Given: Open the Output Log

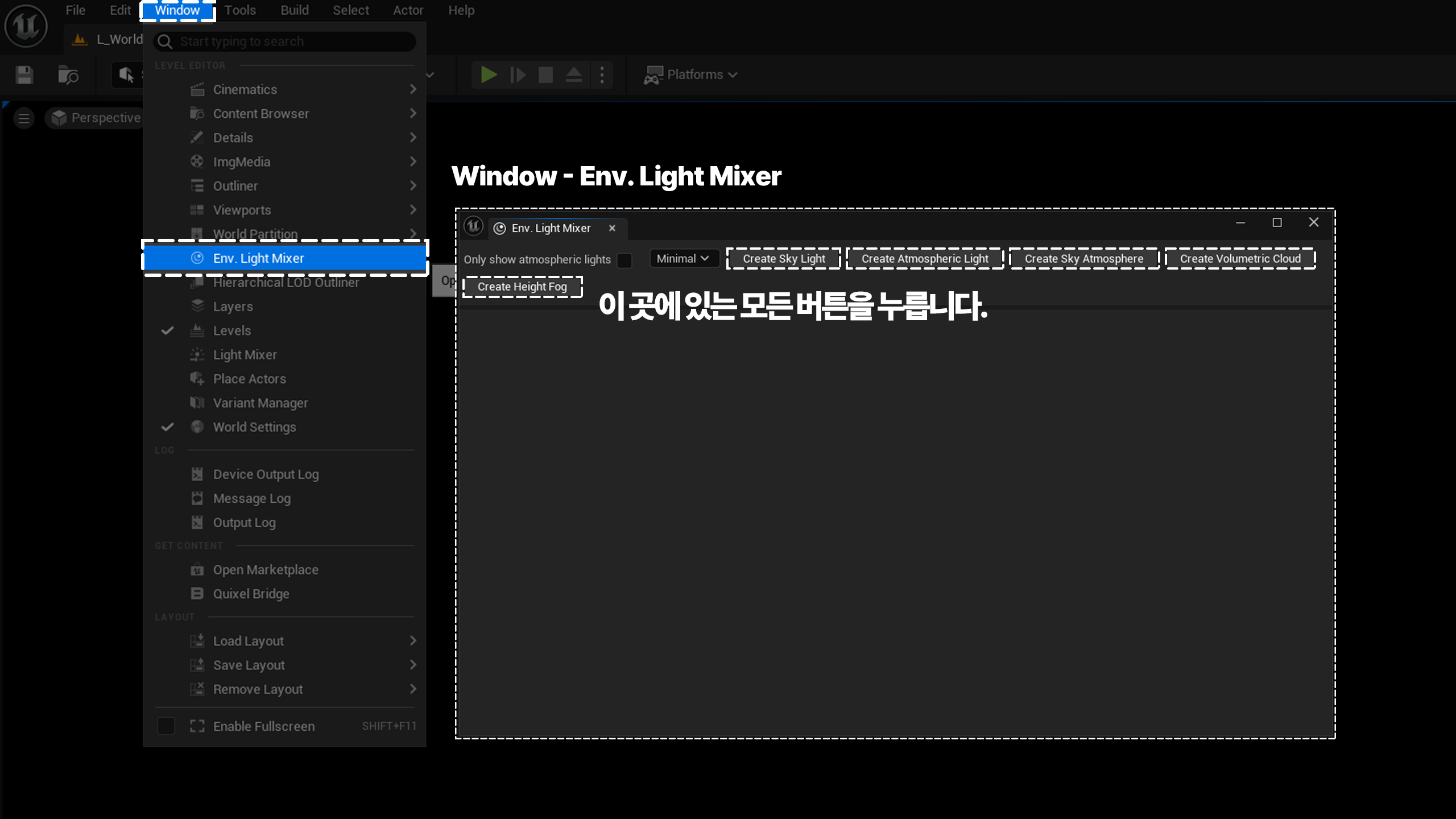Looking at the screenshot, I should tap(284, 523).
